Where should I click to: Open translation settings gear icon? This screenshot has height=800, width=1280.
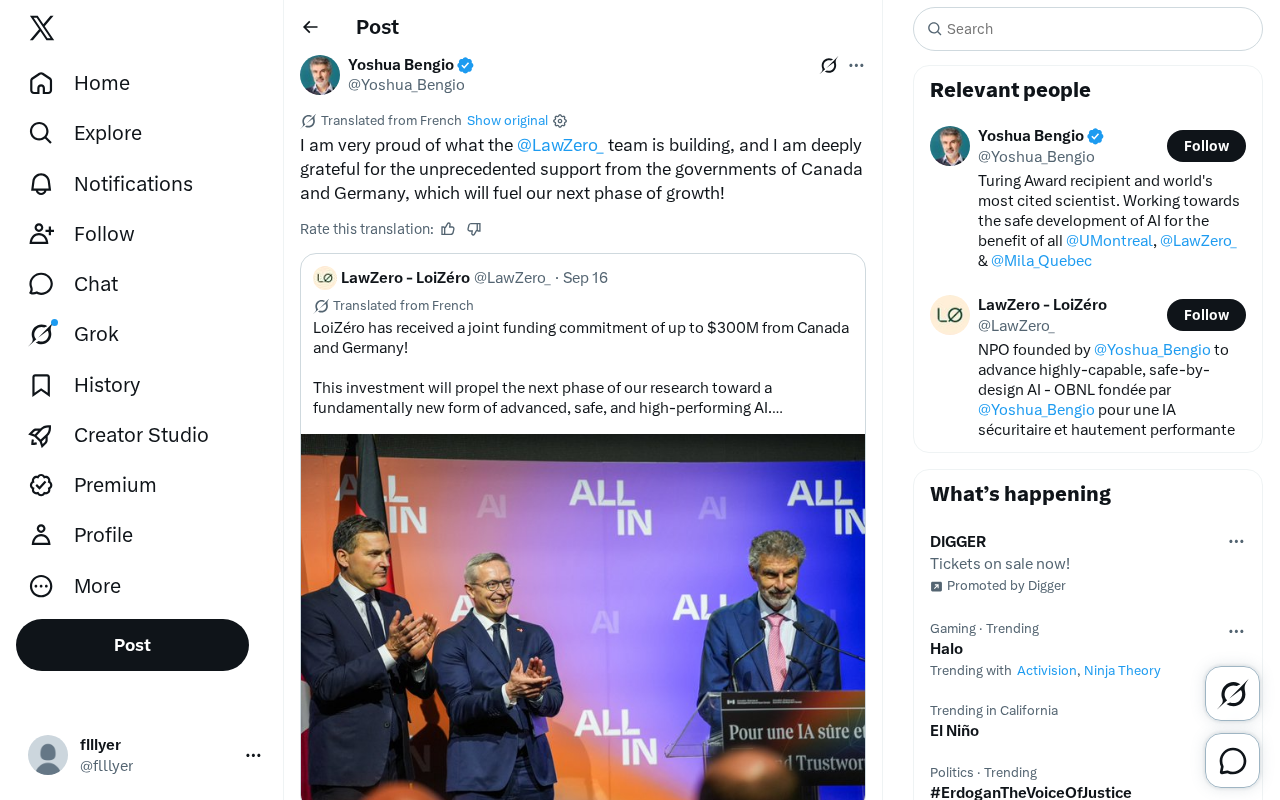[x=560, y=121]
